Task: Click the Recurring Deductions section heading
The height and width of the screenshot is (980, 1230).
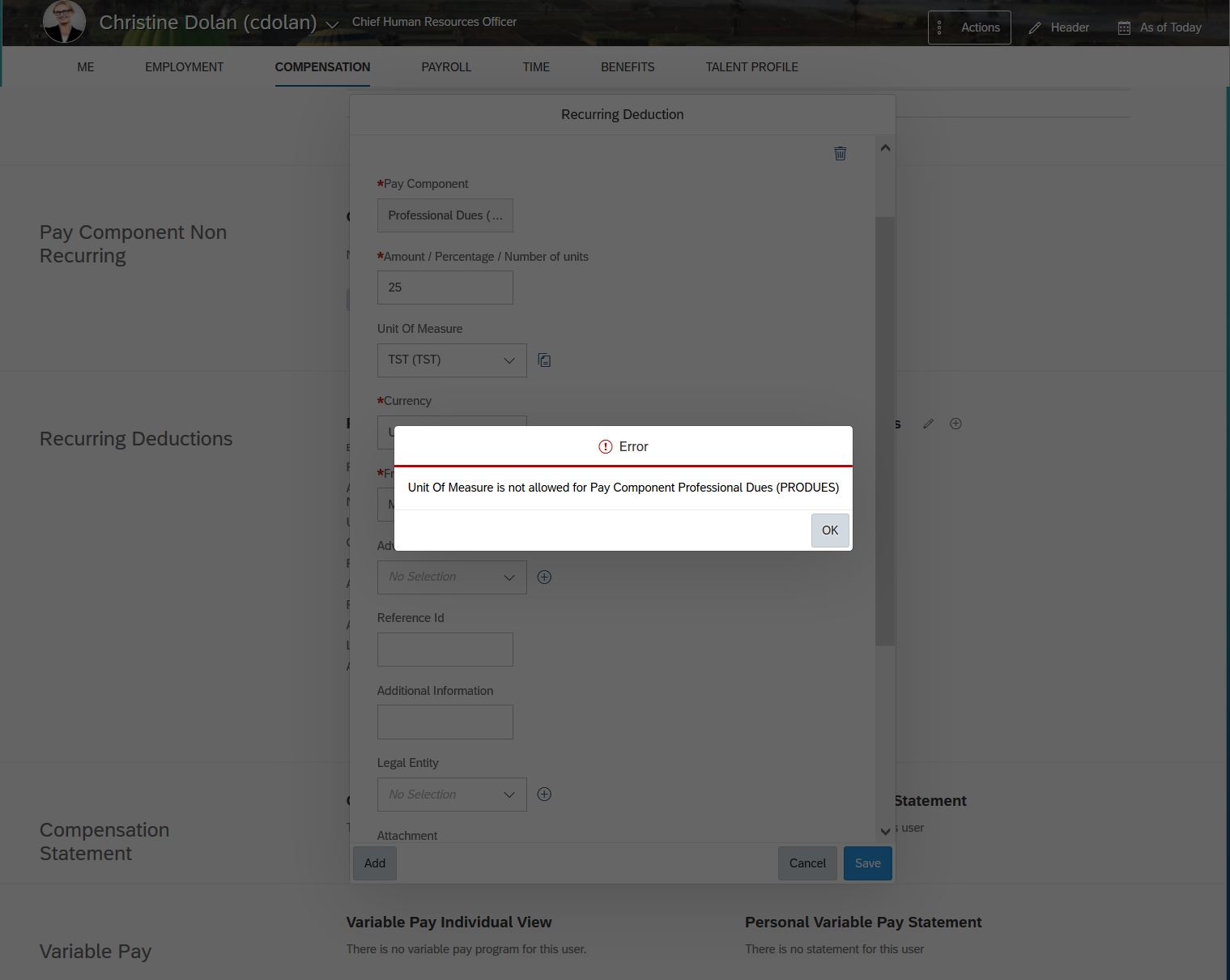Action: pos(136,439)
